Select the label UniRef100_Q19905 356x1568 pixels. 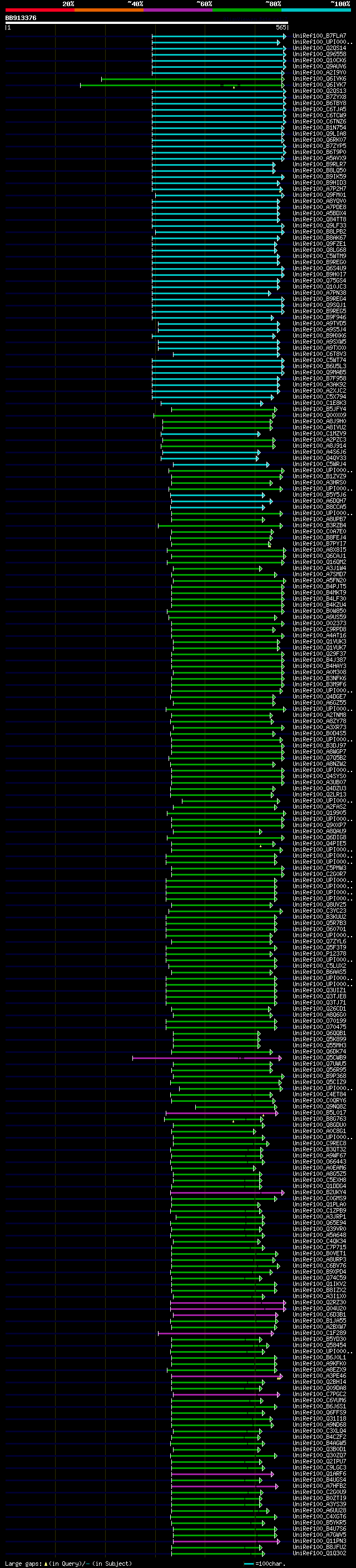coord(319,813)
